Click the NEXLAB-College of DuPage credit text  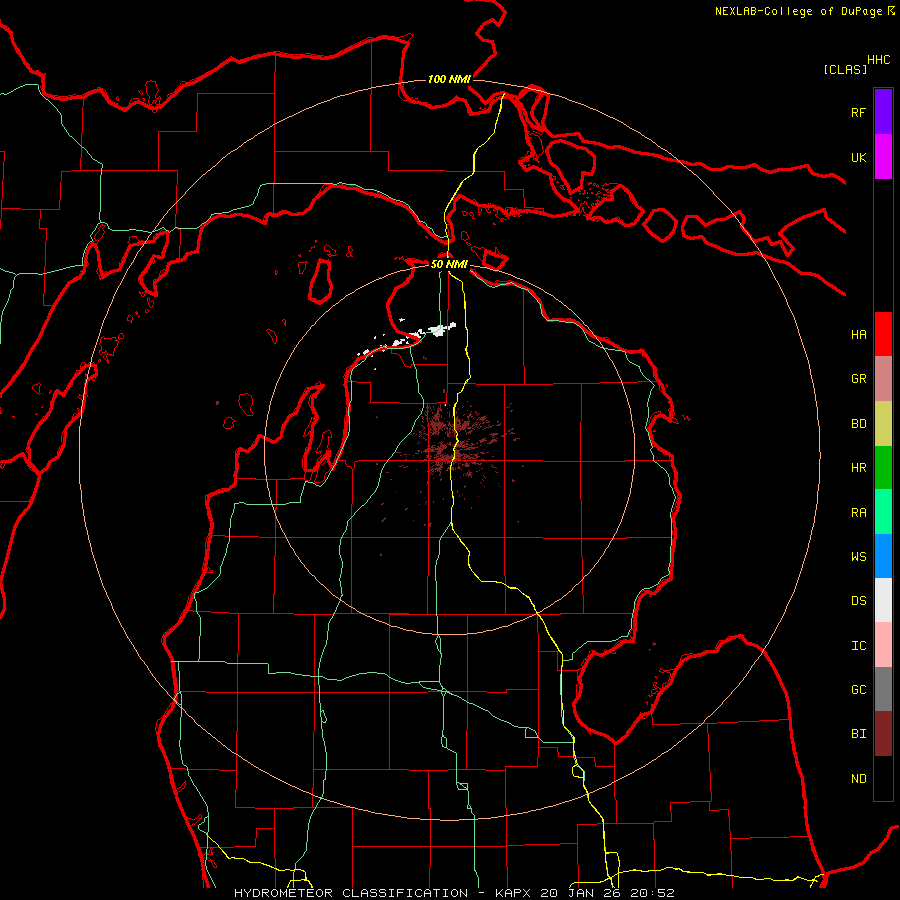[798, 11]
